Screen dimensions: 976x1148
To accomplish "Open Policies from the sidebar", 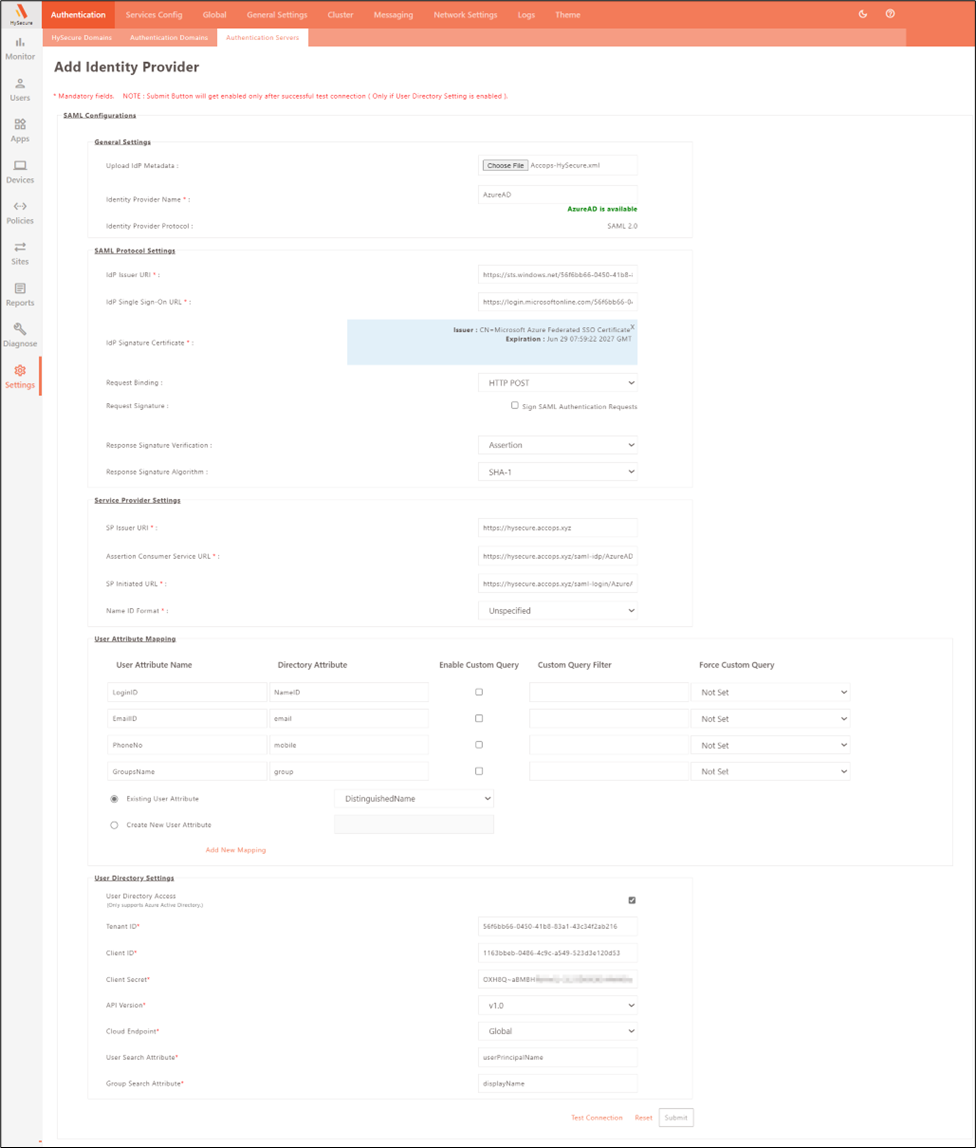I will (20, 206).
